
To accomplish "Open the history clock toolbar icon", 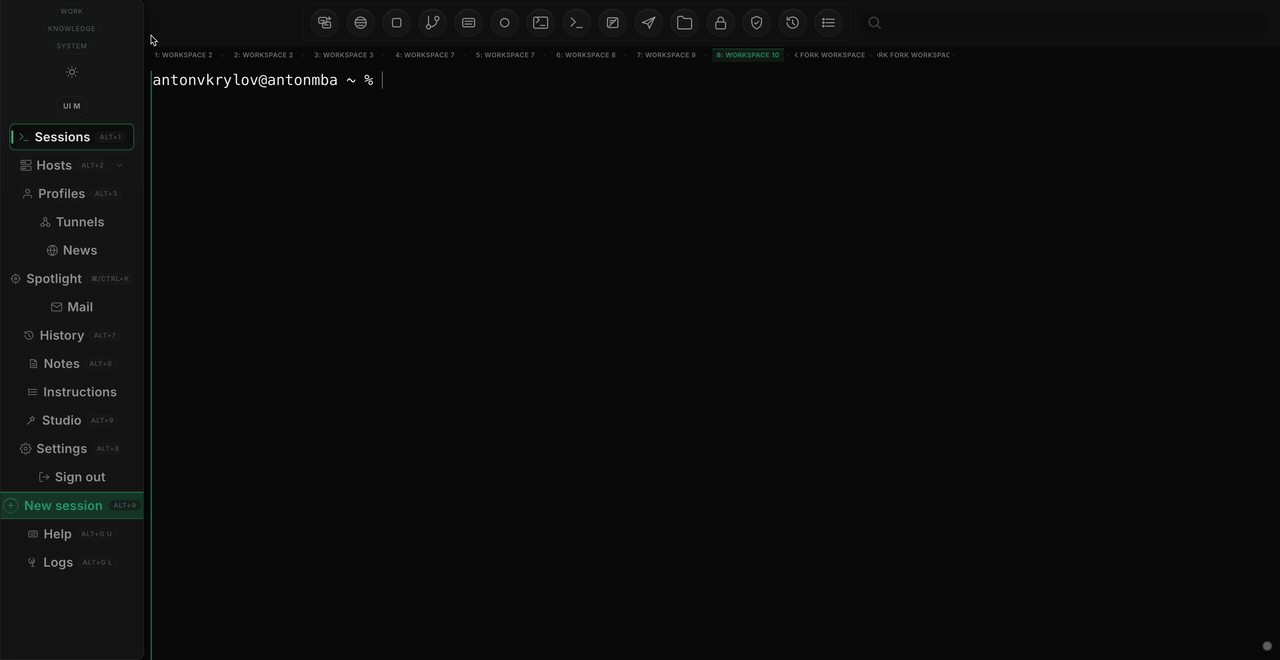I will click(793, 22).
